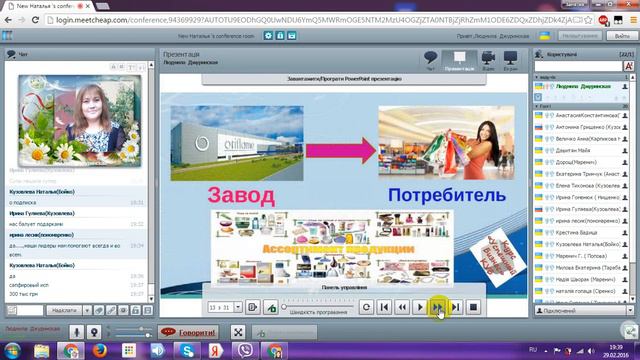This screenshot has width=640, height=360.
Task: Open the Чат view tab icon
Action: point(430,60)
